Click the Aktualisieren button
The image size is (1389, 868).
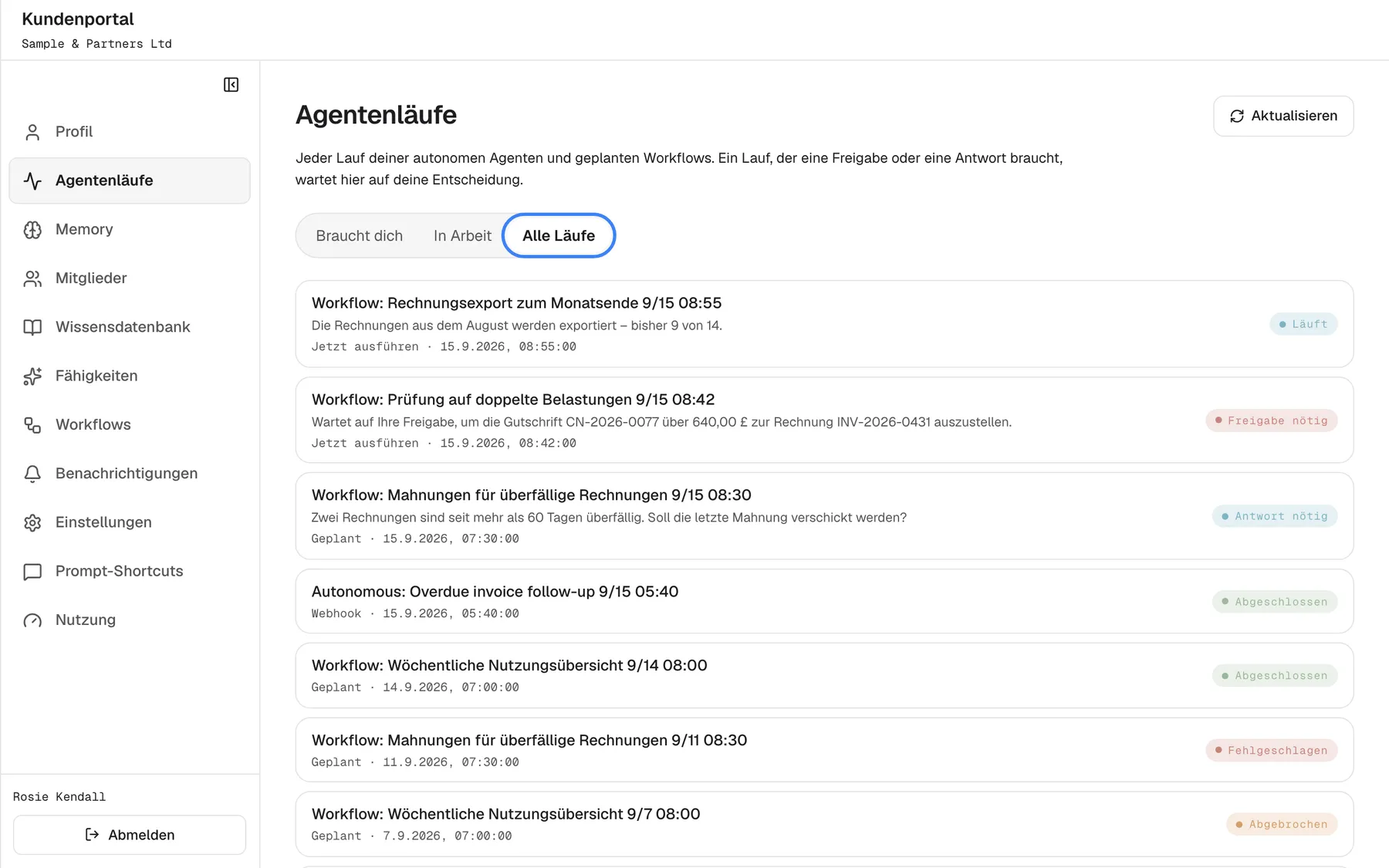(x=1283, y=116)
